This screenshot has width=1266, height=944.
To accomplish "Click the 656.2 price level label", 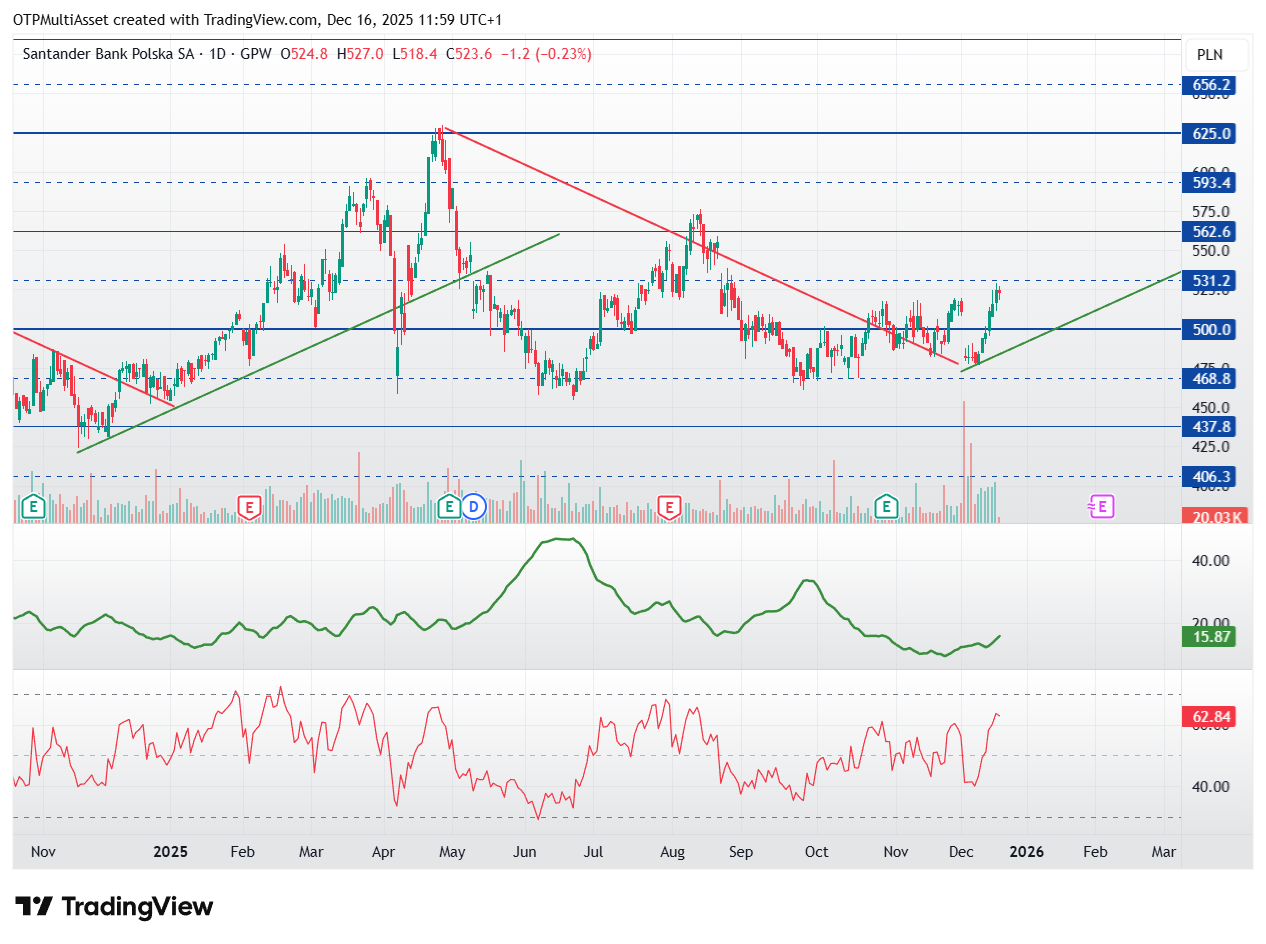I will [x=1210, y=85].
